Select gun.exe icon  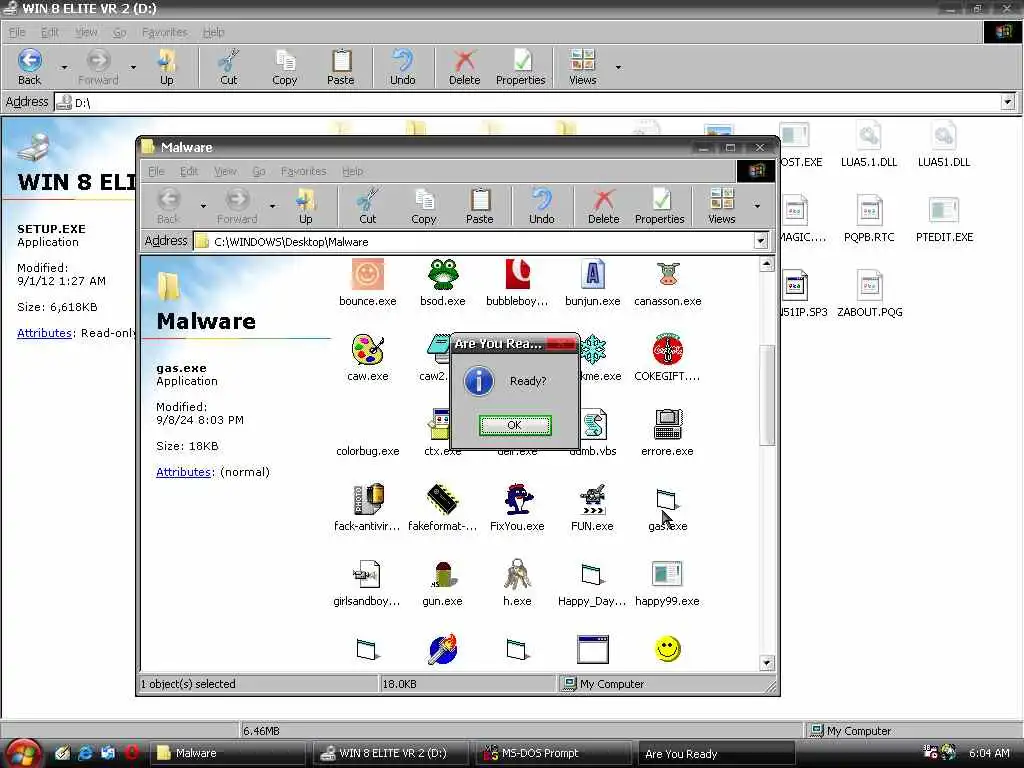pyautogui.click(x=443, y=575)
